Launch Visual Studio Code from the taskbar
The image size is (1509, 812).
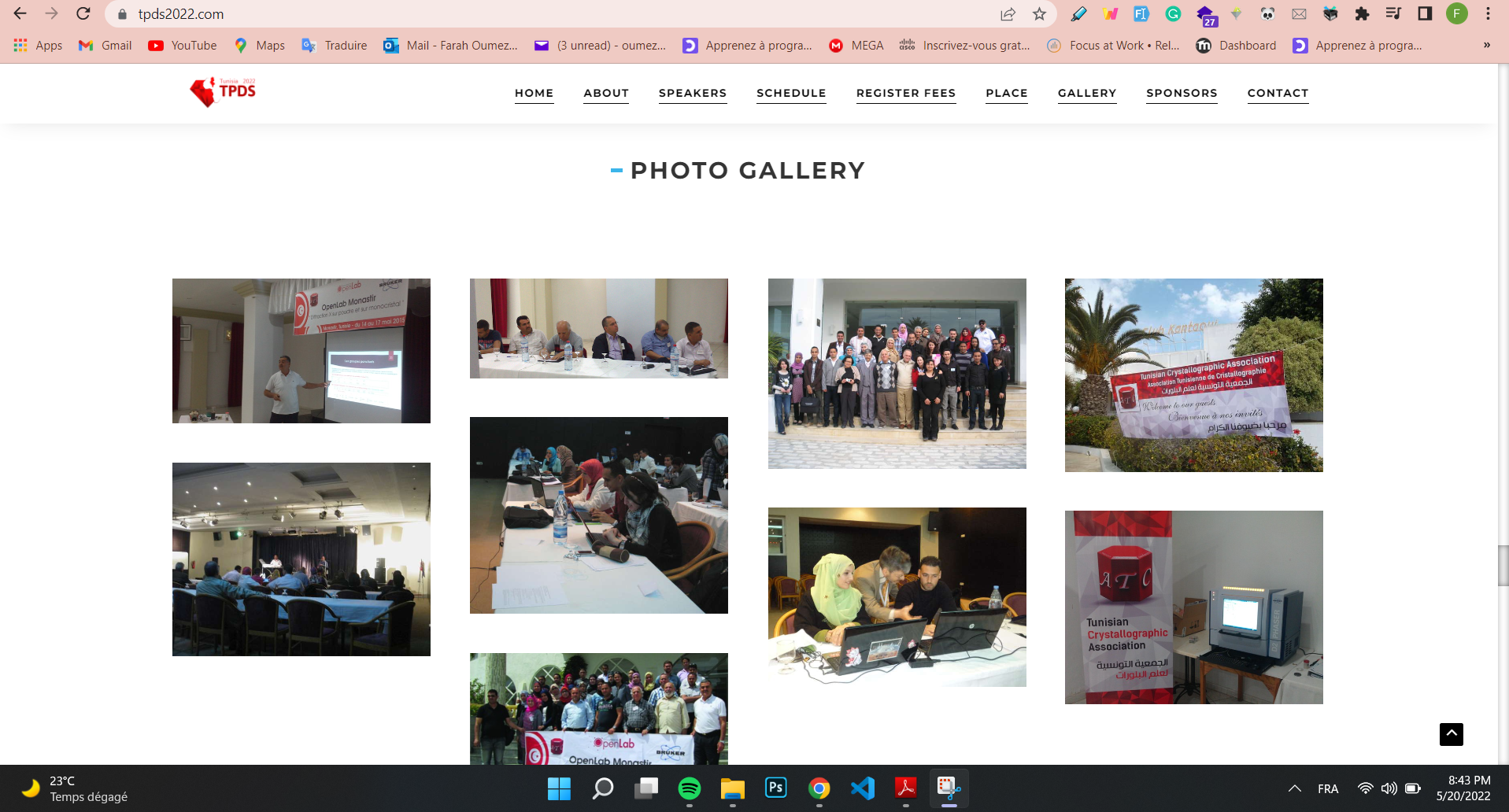point(863,788)
